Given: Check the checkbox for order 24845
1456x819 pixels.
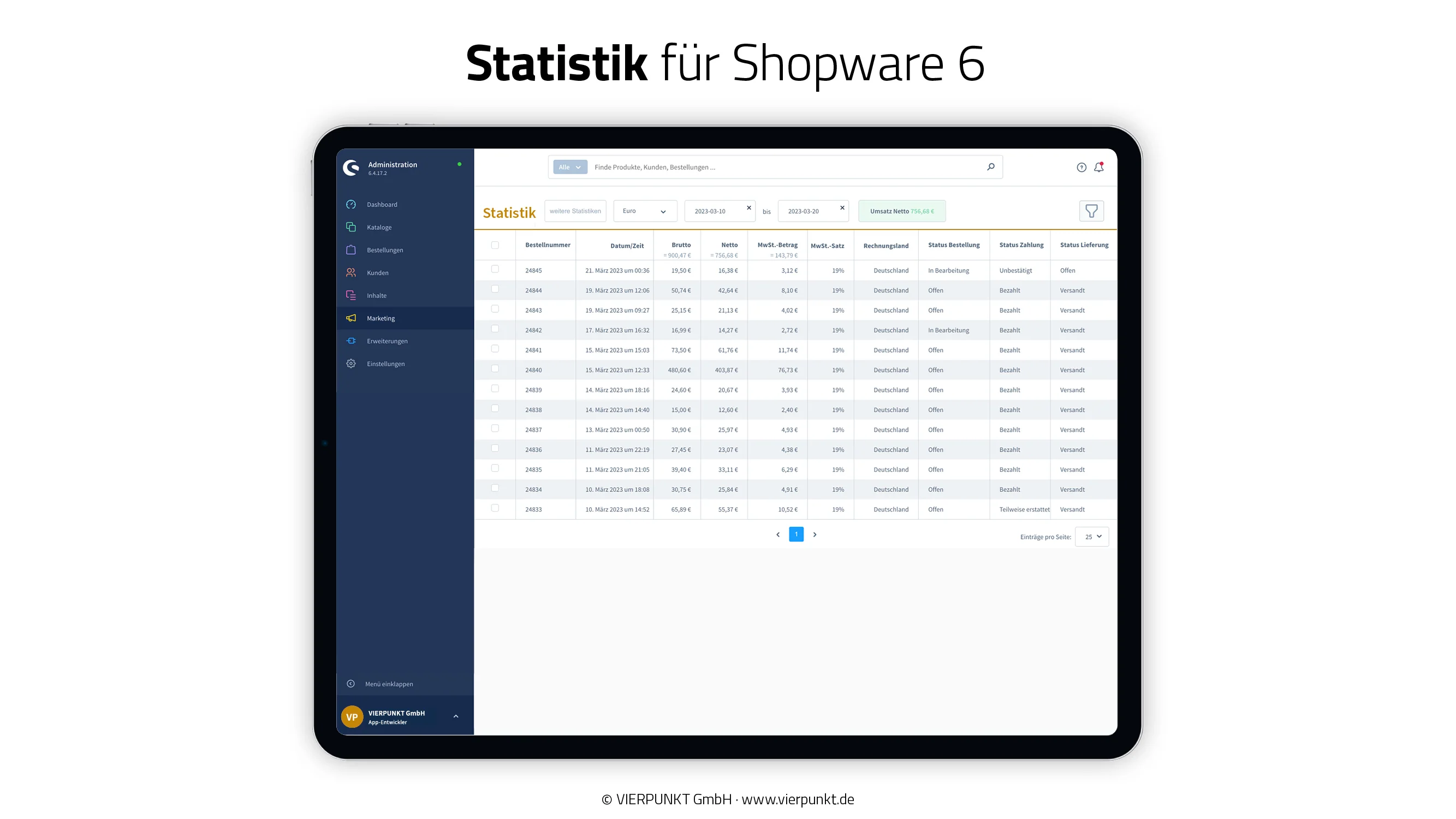Looking at the screenshot, I should click(x=496, y=269).
